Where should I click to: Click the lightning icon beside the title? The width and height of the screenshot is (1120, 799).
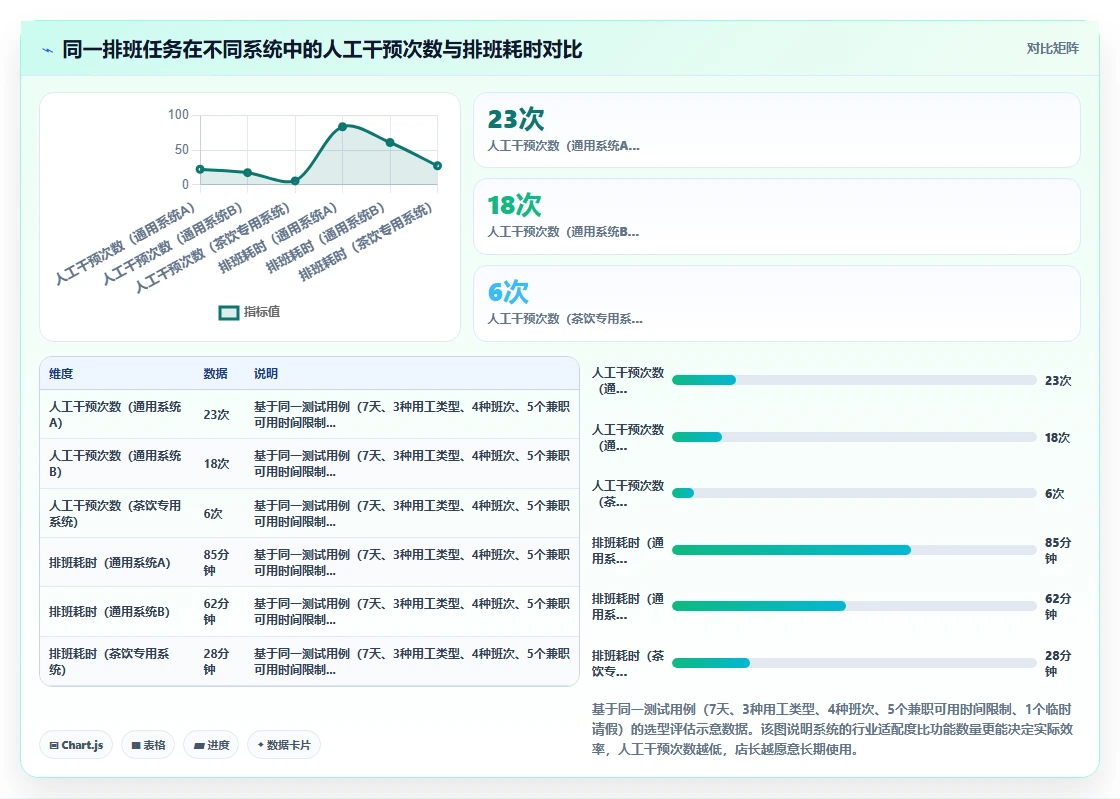(x=48, y=50)
